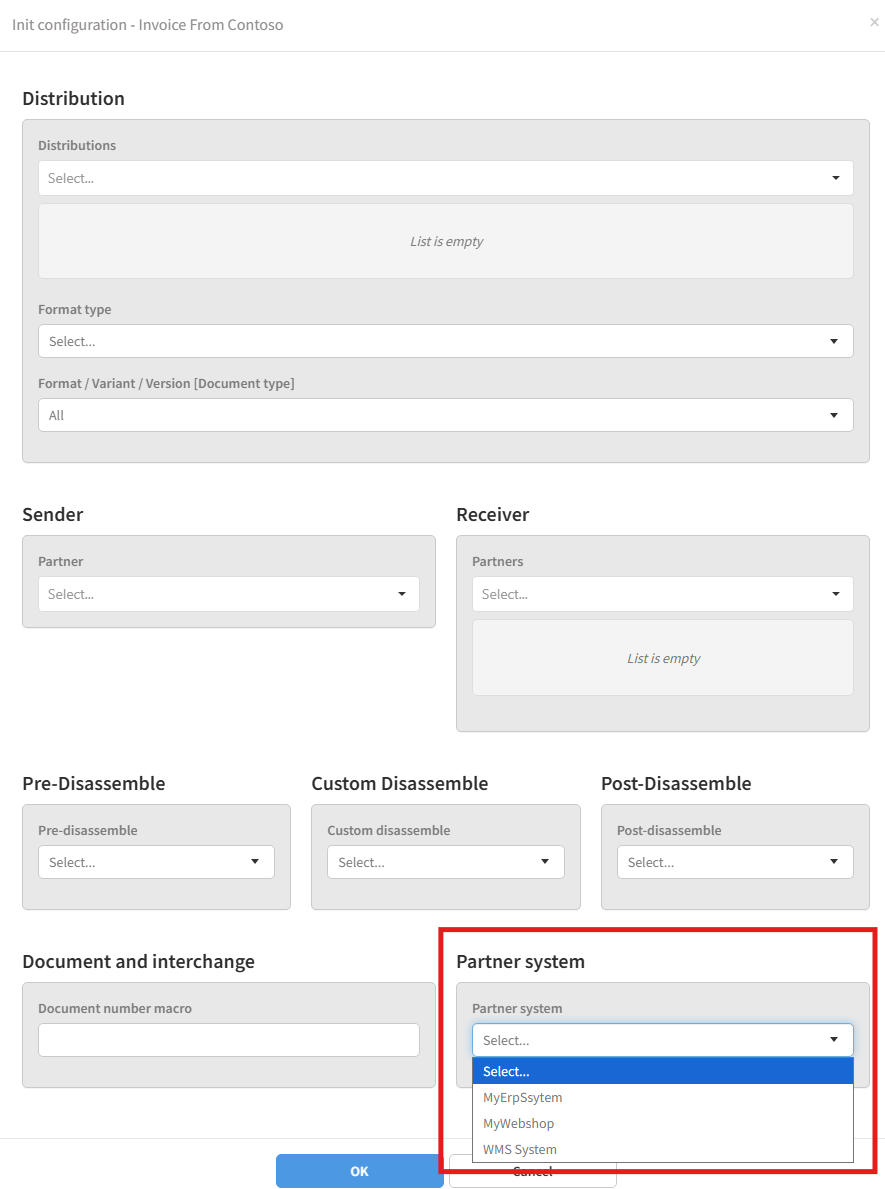Click the Distributions dropdown arrow icon
This screenshot has height=1189, width=885.
835,178
